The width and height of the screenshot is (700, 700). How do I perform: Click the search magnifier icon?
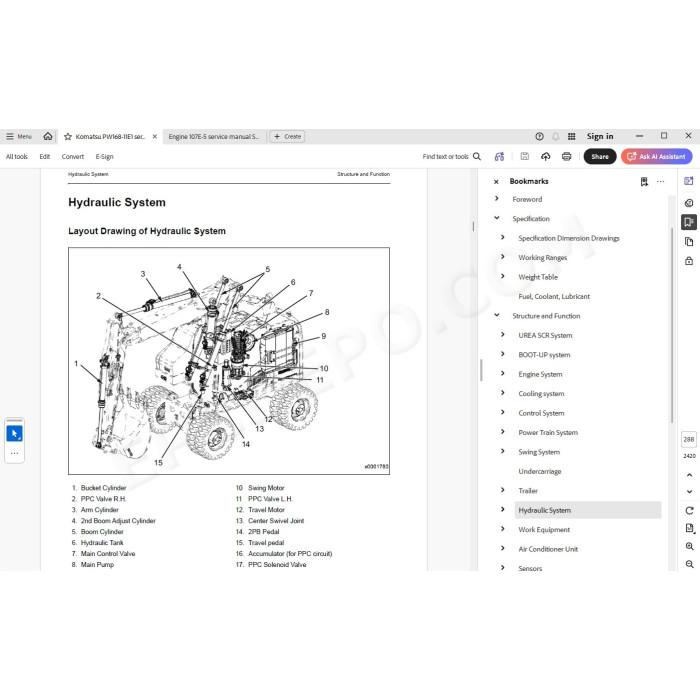(477, 156)
